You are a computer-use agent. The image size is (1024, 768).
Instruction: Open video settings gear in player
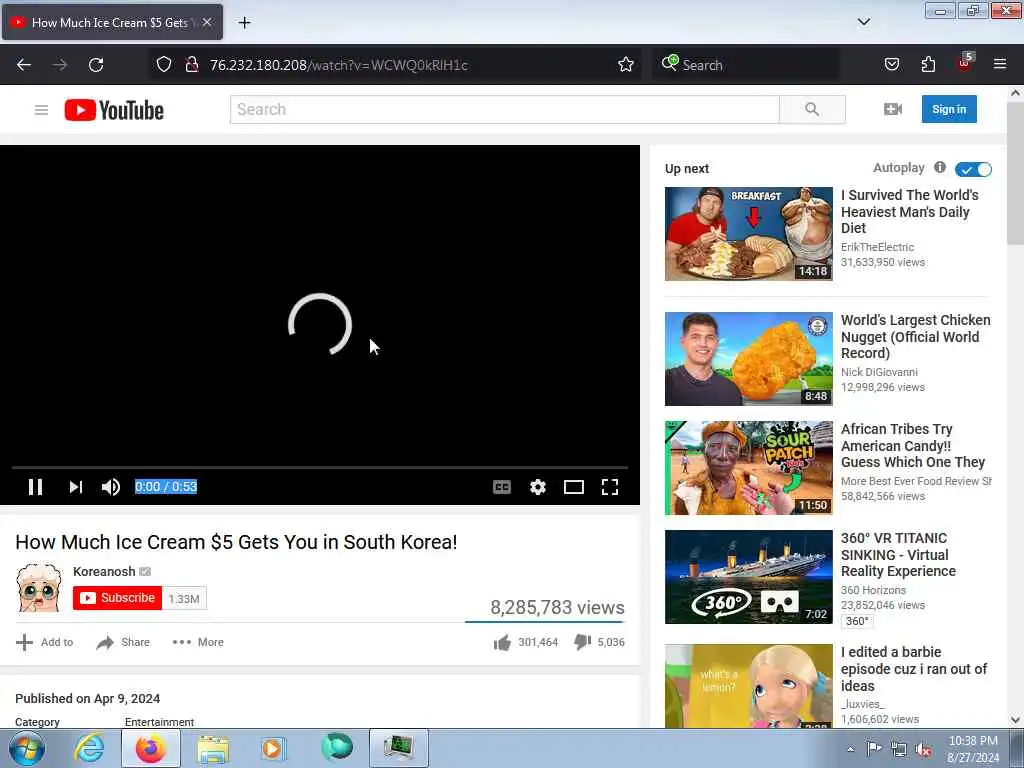537,487
